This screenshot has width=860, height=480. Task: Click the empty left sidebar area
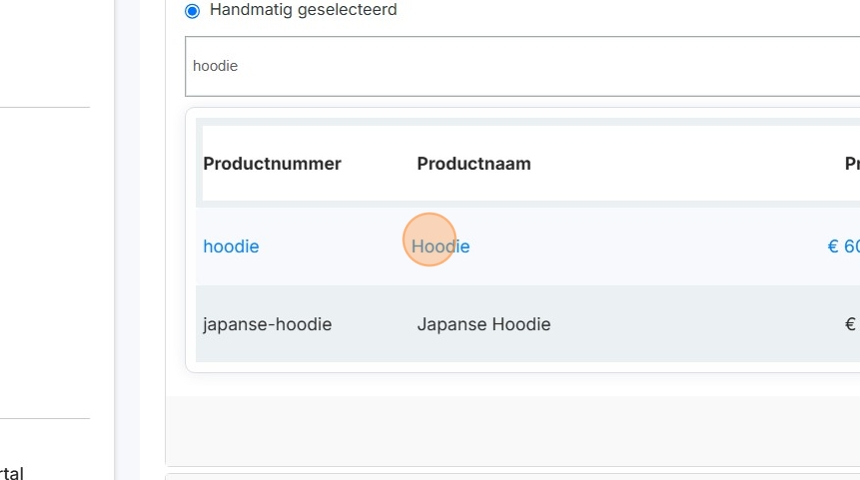(x=45, y=260)
